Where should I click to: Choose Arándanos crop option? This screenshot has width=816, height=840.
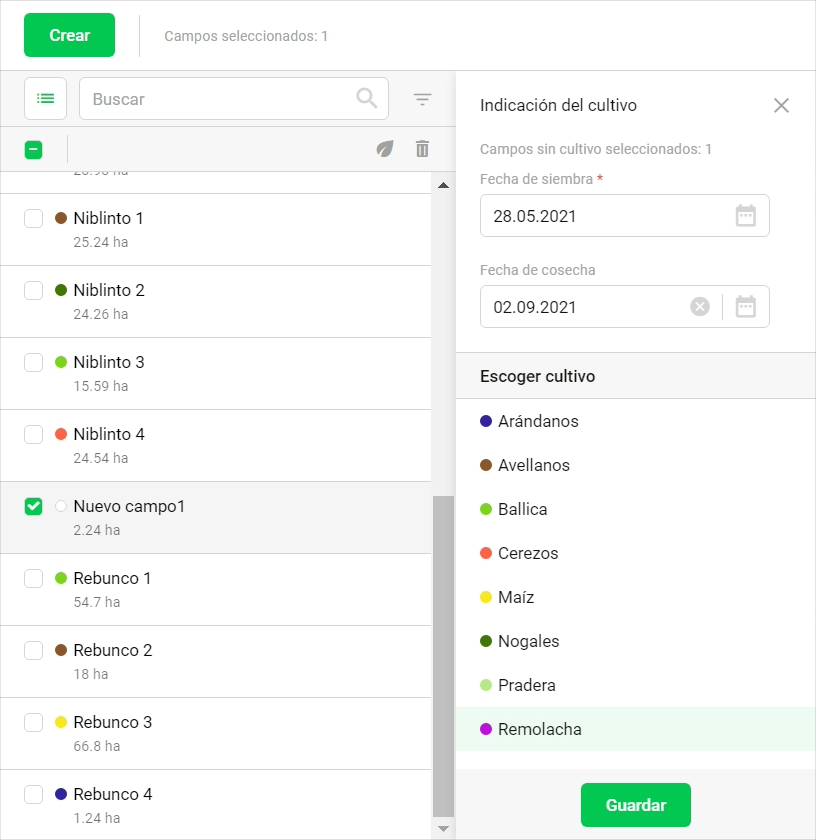(x=538, y=421)
